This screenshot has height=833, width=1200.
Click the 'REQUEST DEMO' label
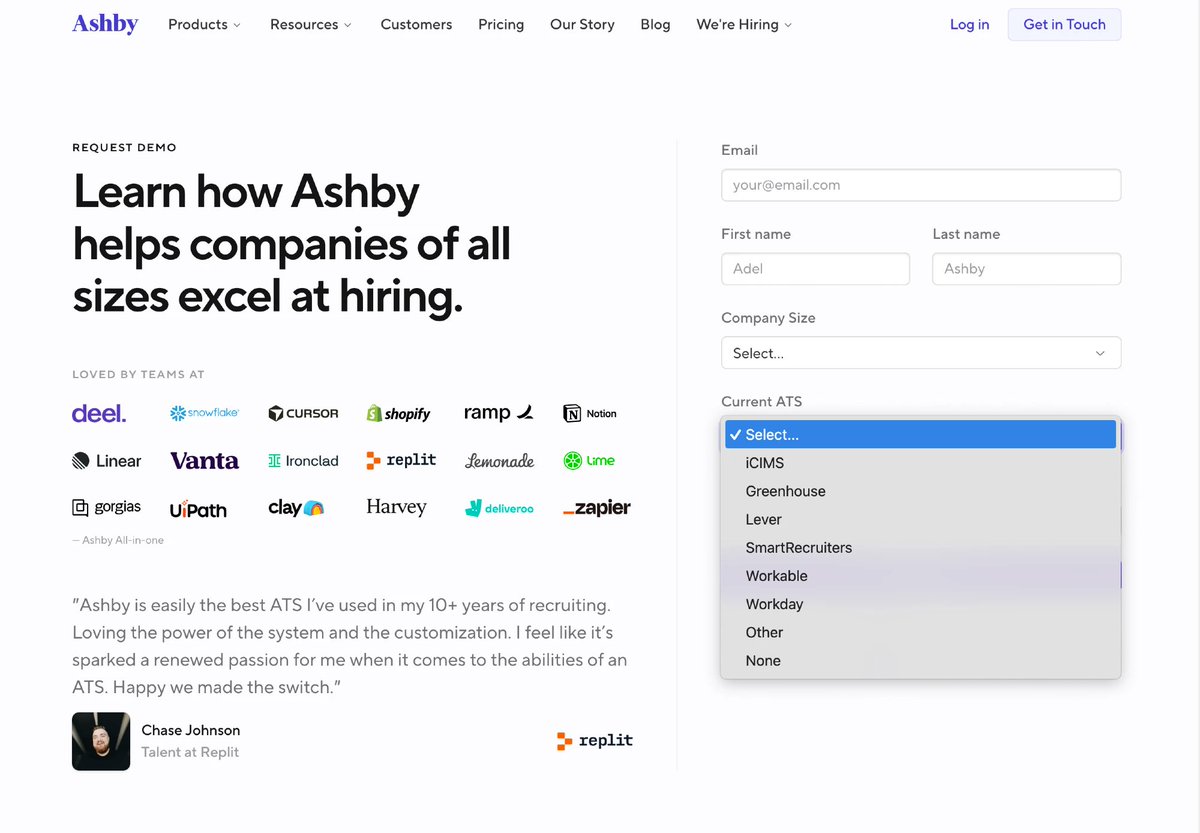pos(124,147)
